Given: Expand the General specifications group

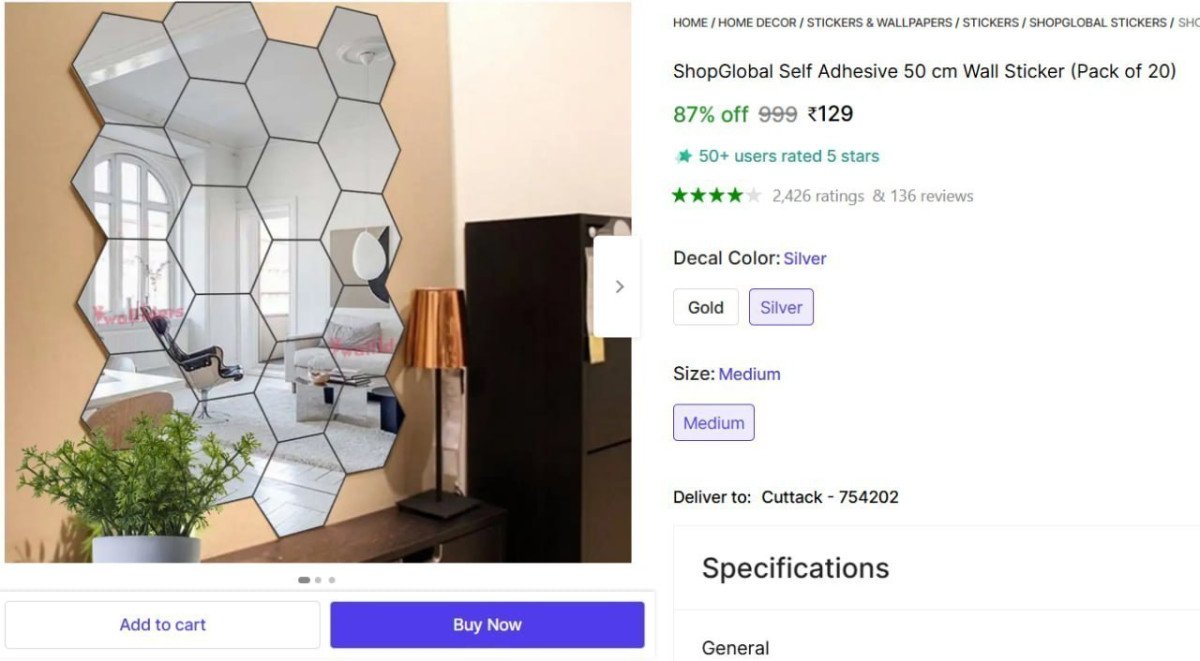Looking at the screenshot, I should click(735, 648).
